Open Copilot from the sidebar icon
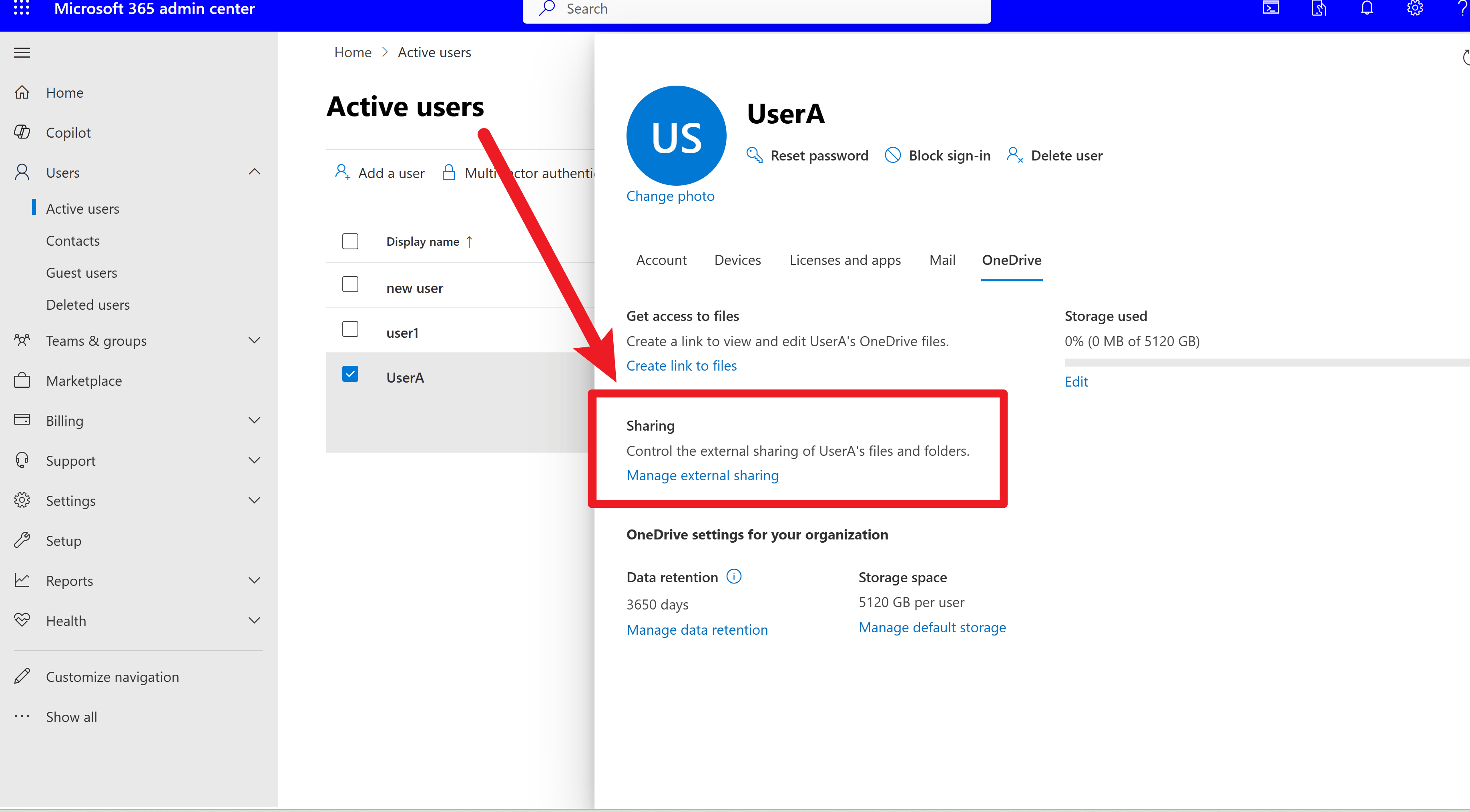 [22, 132]
